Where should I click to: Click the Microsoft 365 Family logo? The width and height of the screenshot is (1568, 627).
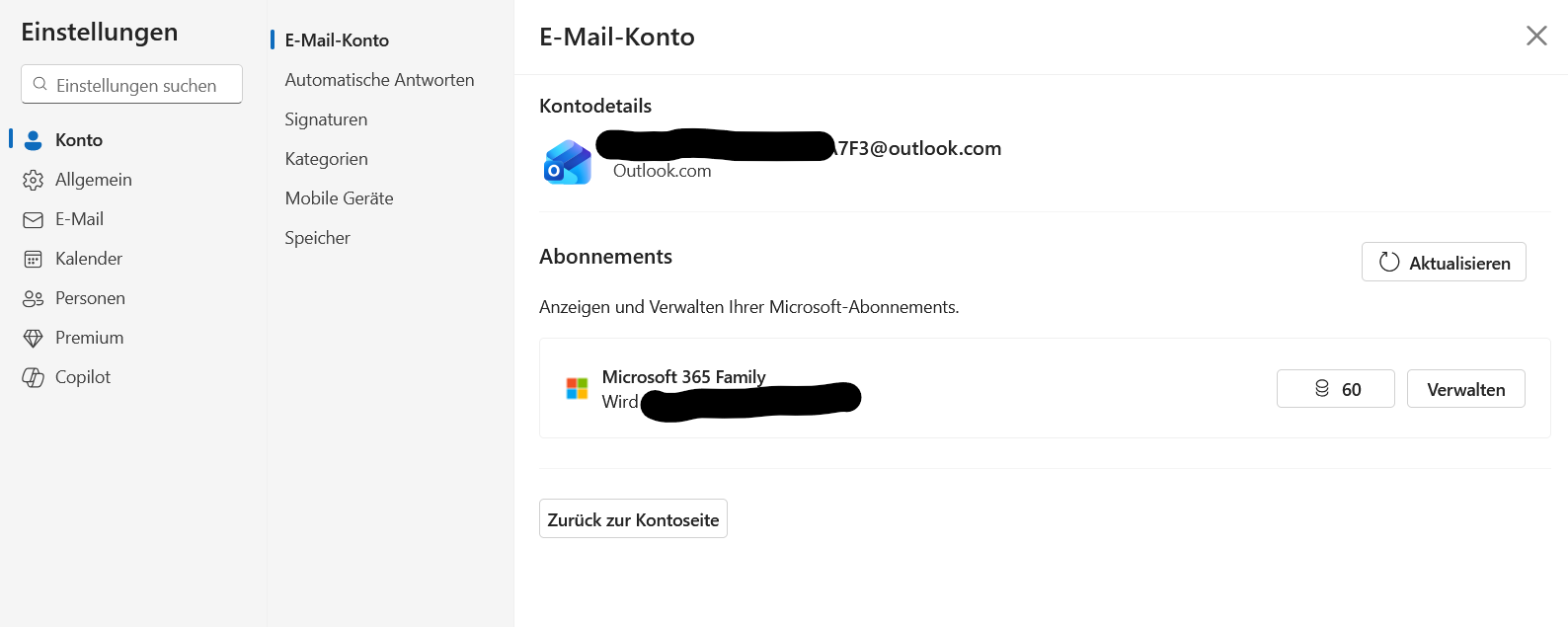[577, 388]
